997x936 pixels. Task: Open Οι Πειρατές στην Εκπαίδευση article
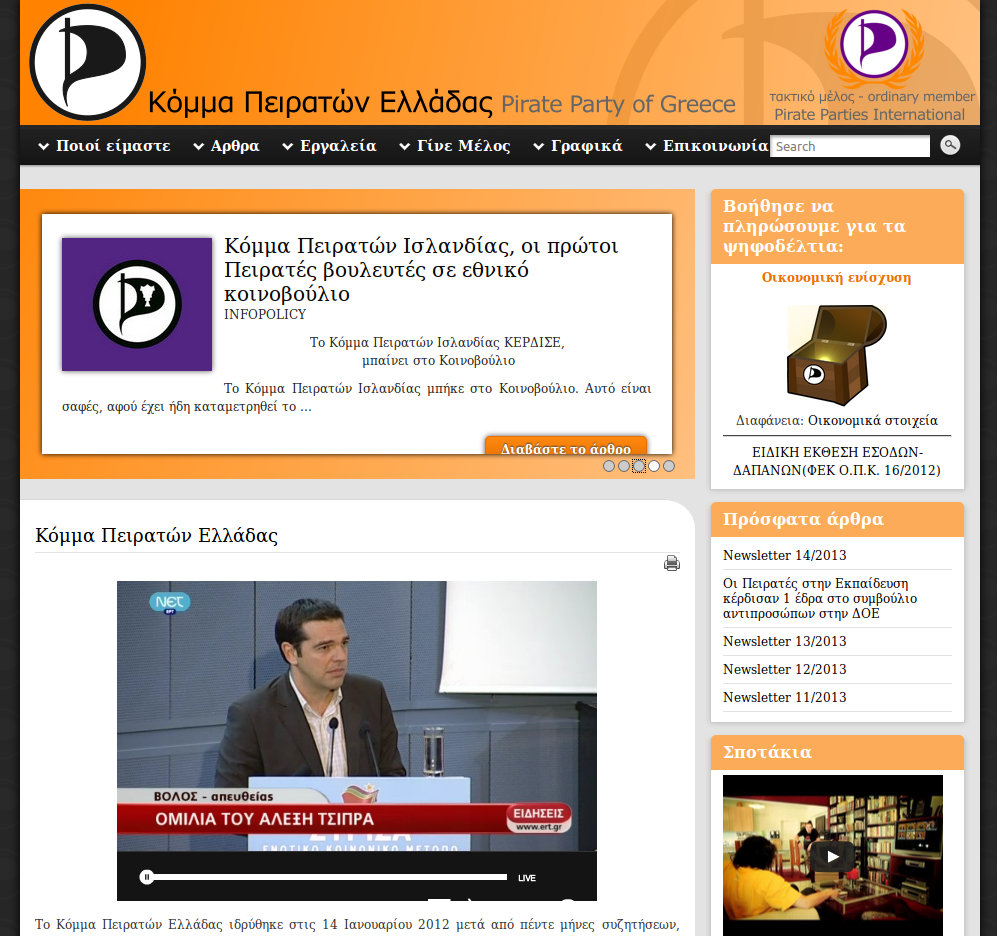point(820,598)
